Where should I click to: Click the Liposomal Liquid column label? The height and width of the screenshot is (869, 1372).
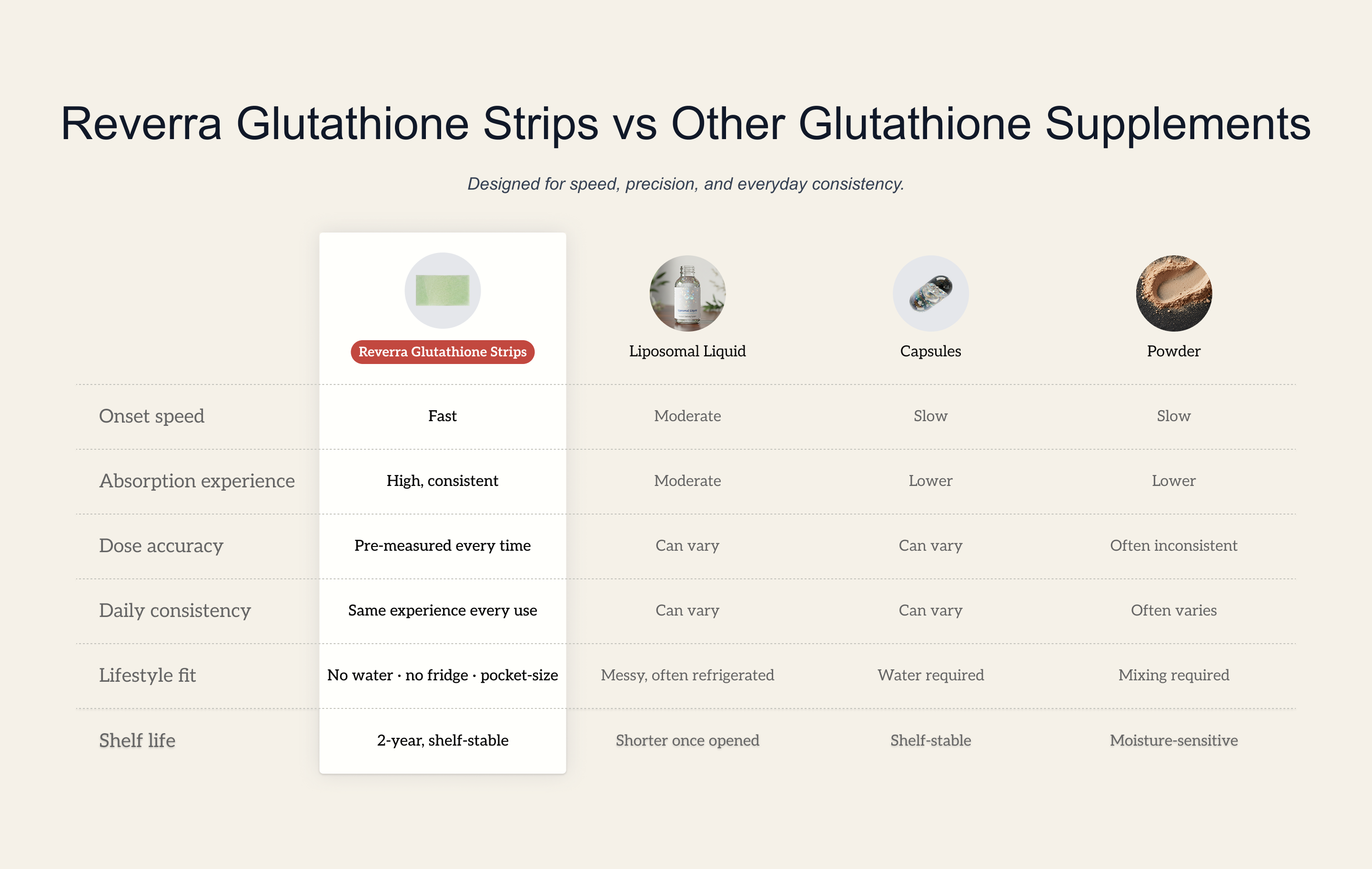[x=687, y=351]
